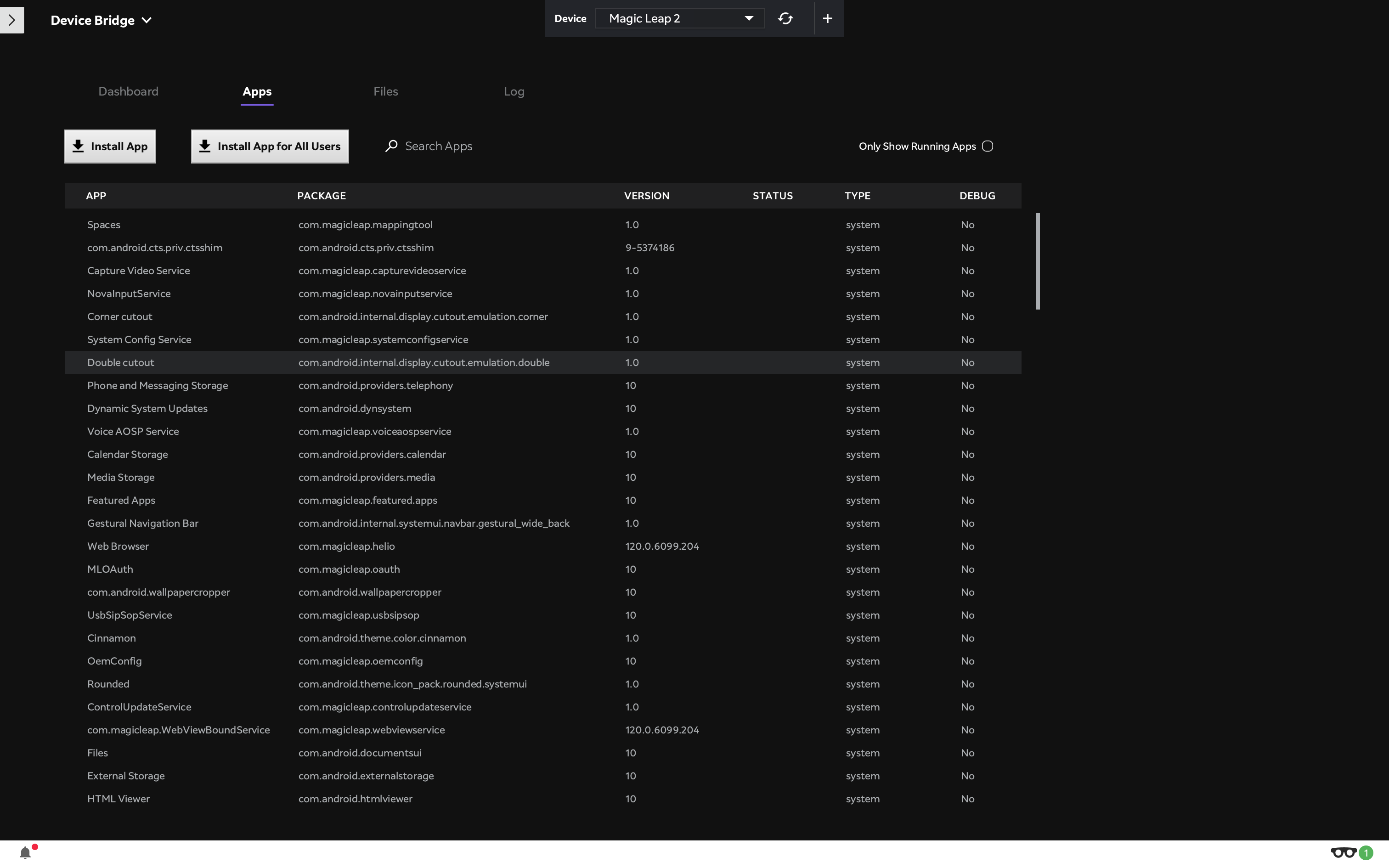1389x868 pixels.
Task: Select the OemConfig row
Action: click(x=543, y=661)
